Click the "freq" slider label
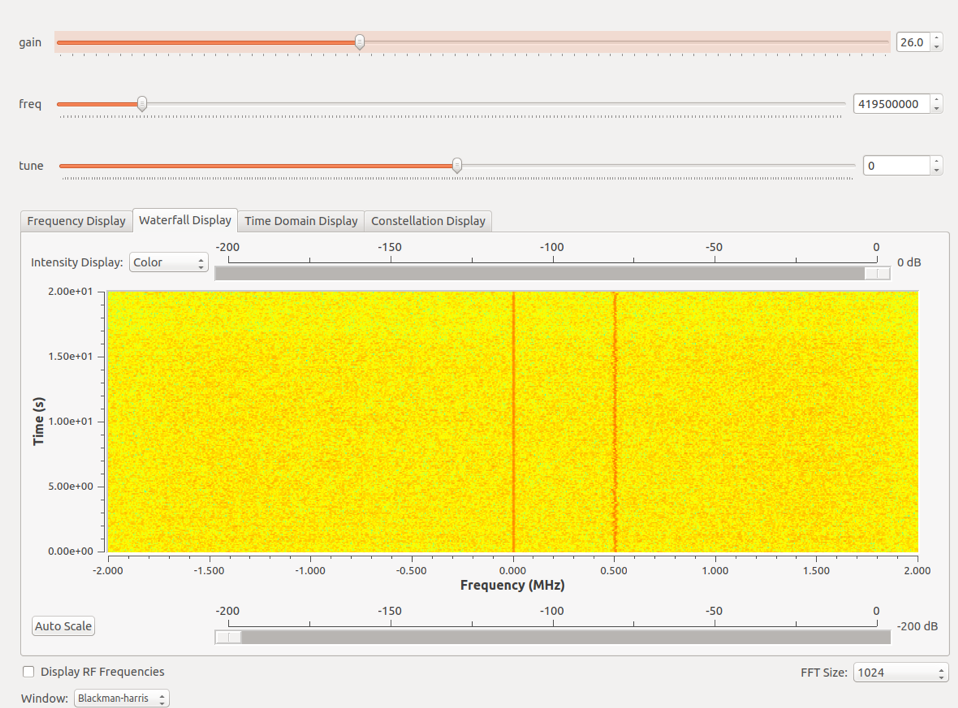 pos(30,104)
